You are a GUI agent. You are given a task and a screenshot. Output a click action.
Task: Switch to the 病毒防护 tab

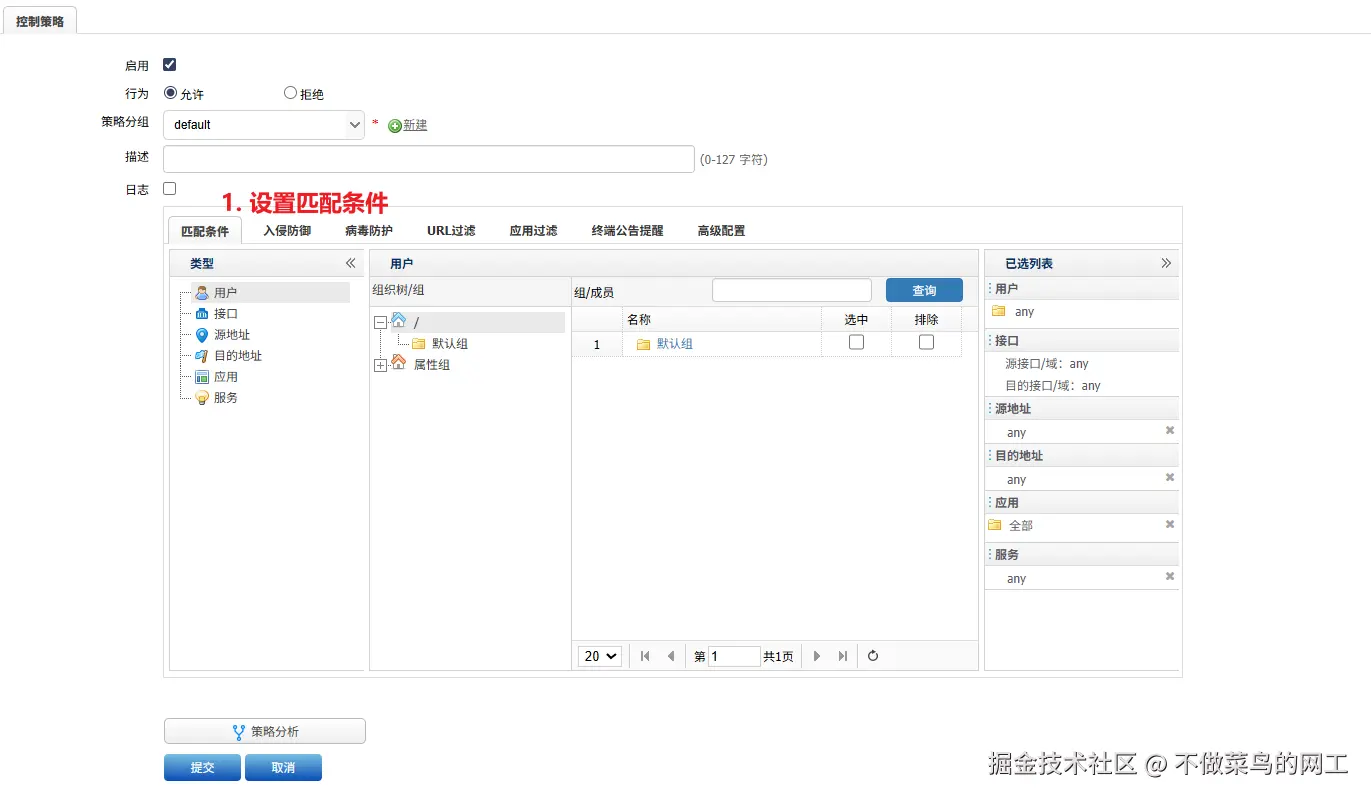369,230
